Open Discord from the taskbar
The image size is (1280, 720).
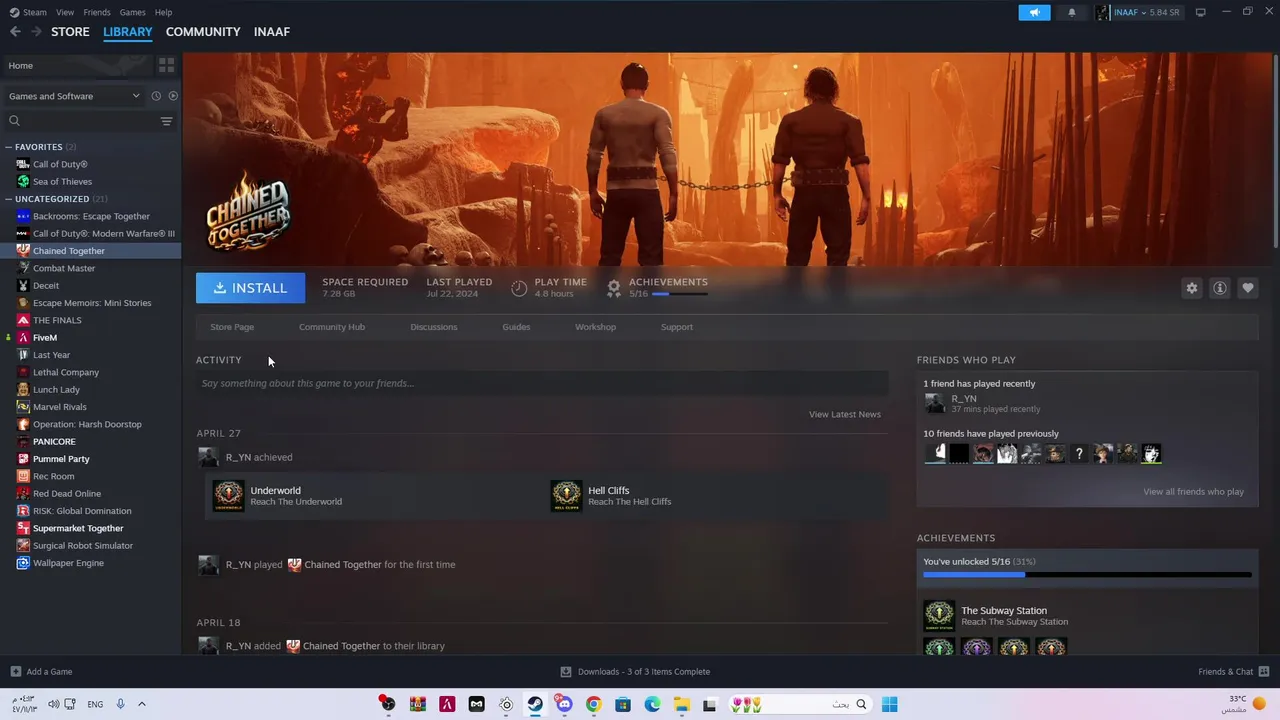coord(564,704)
